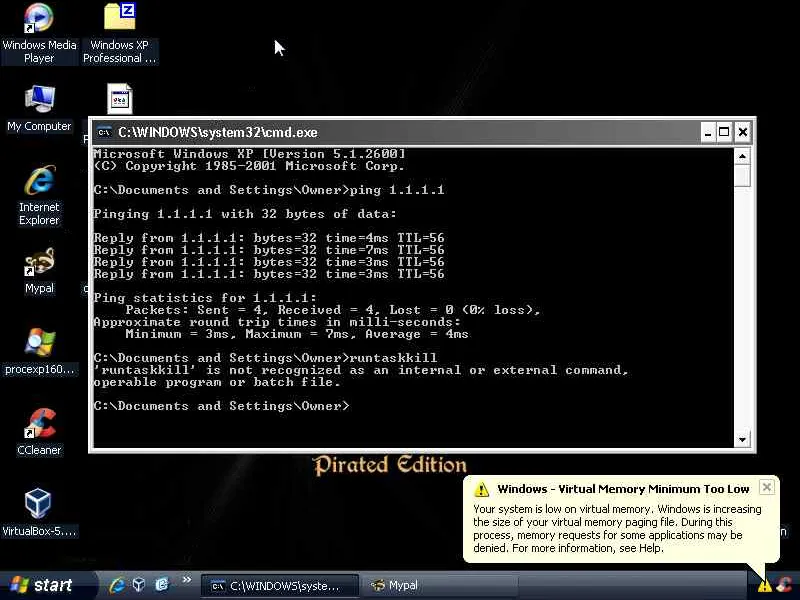The width and height of the screenshot is (800, 600).
Task: Click the cmd.exe title bar system icon
Action: [x=104, y=133]
